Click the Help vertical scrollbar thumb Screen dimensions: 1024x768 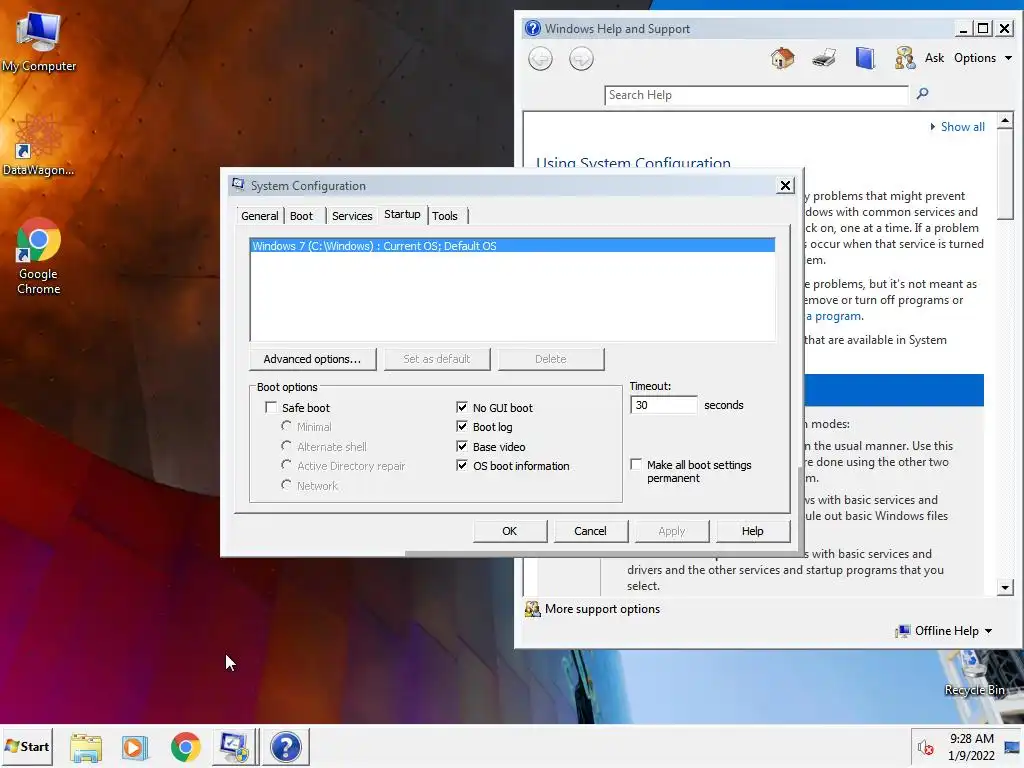point(1005,174)
